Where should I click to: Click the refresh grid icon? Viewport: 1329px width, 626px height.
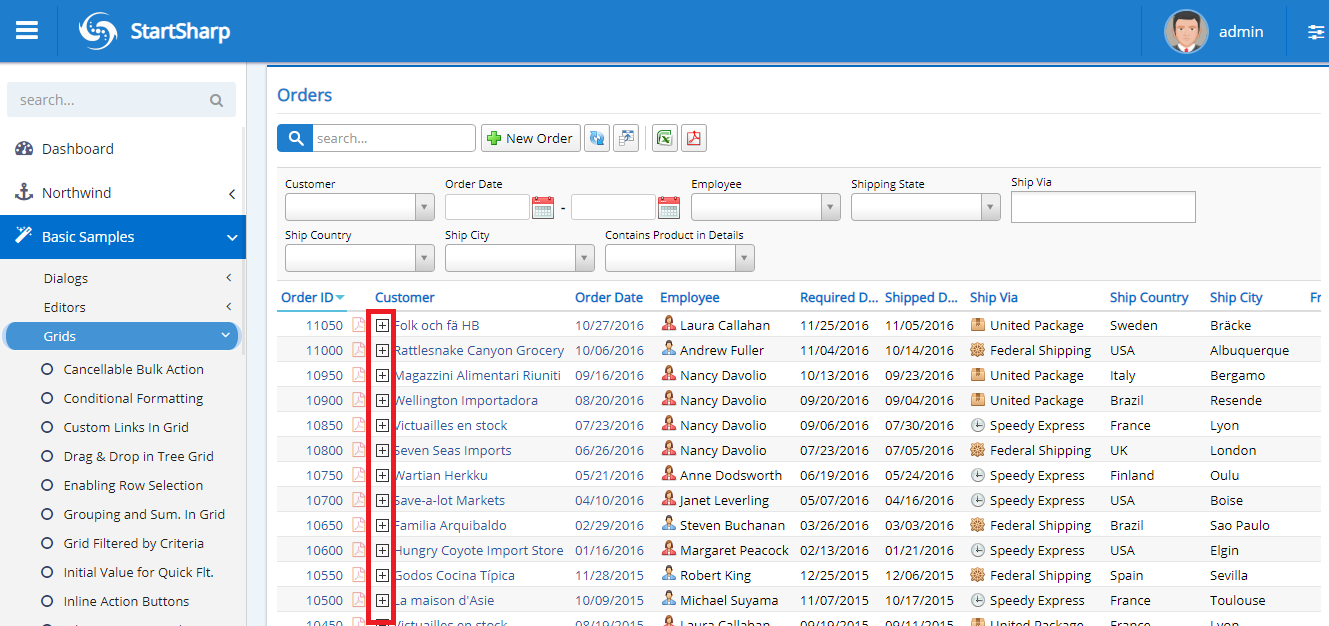click(x=596, y=138)
